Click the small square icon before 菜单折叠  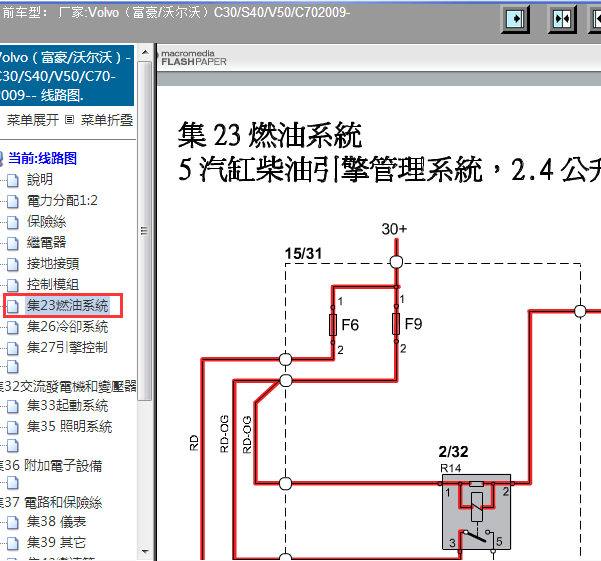coord(69,120)
